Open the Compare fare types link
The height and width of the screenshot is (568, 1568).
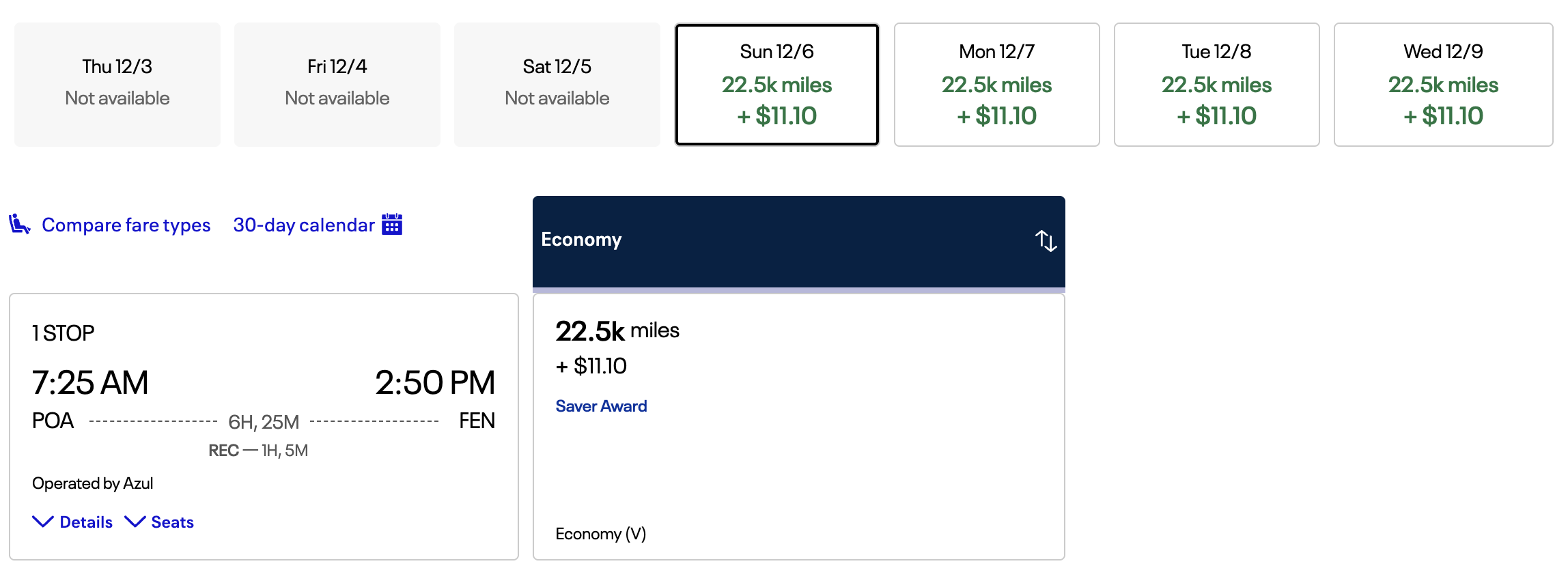point(126,225)
